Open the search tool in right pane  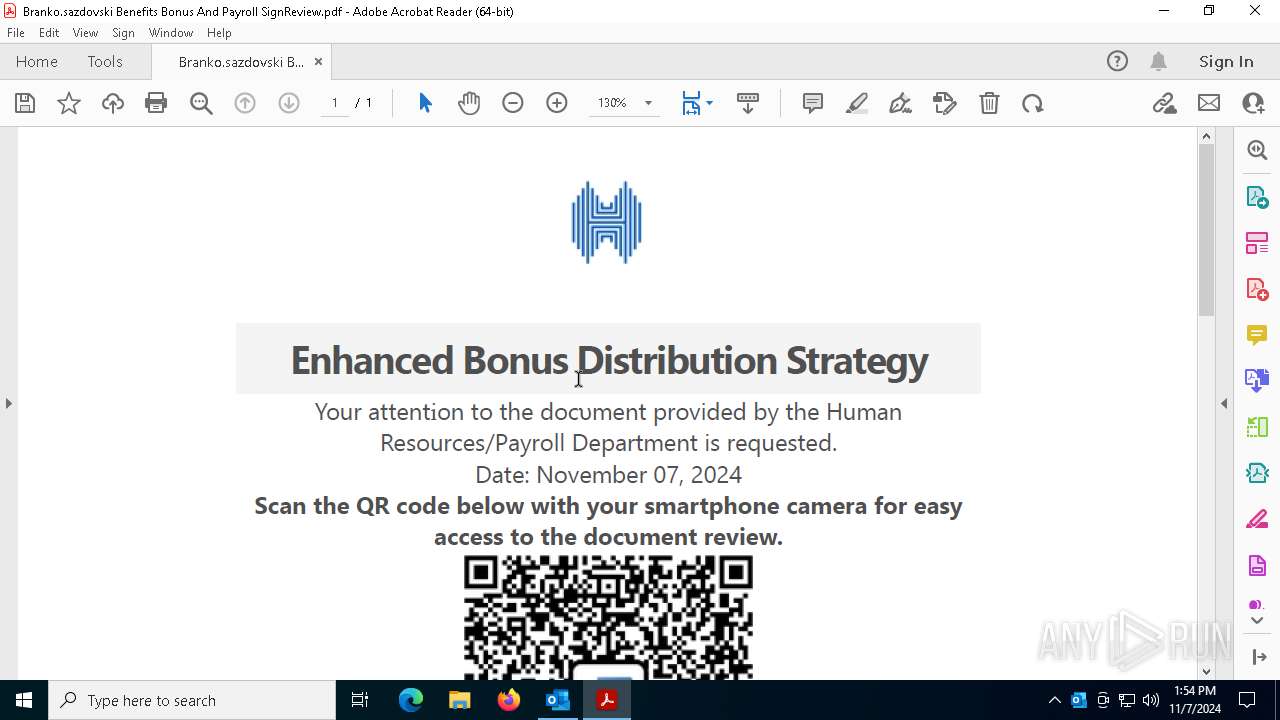1257,150
